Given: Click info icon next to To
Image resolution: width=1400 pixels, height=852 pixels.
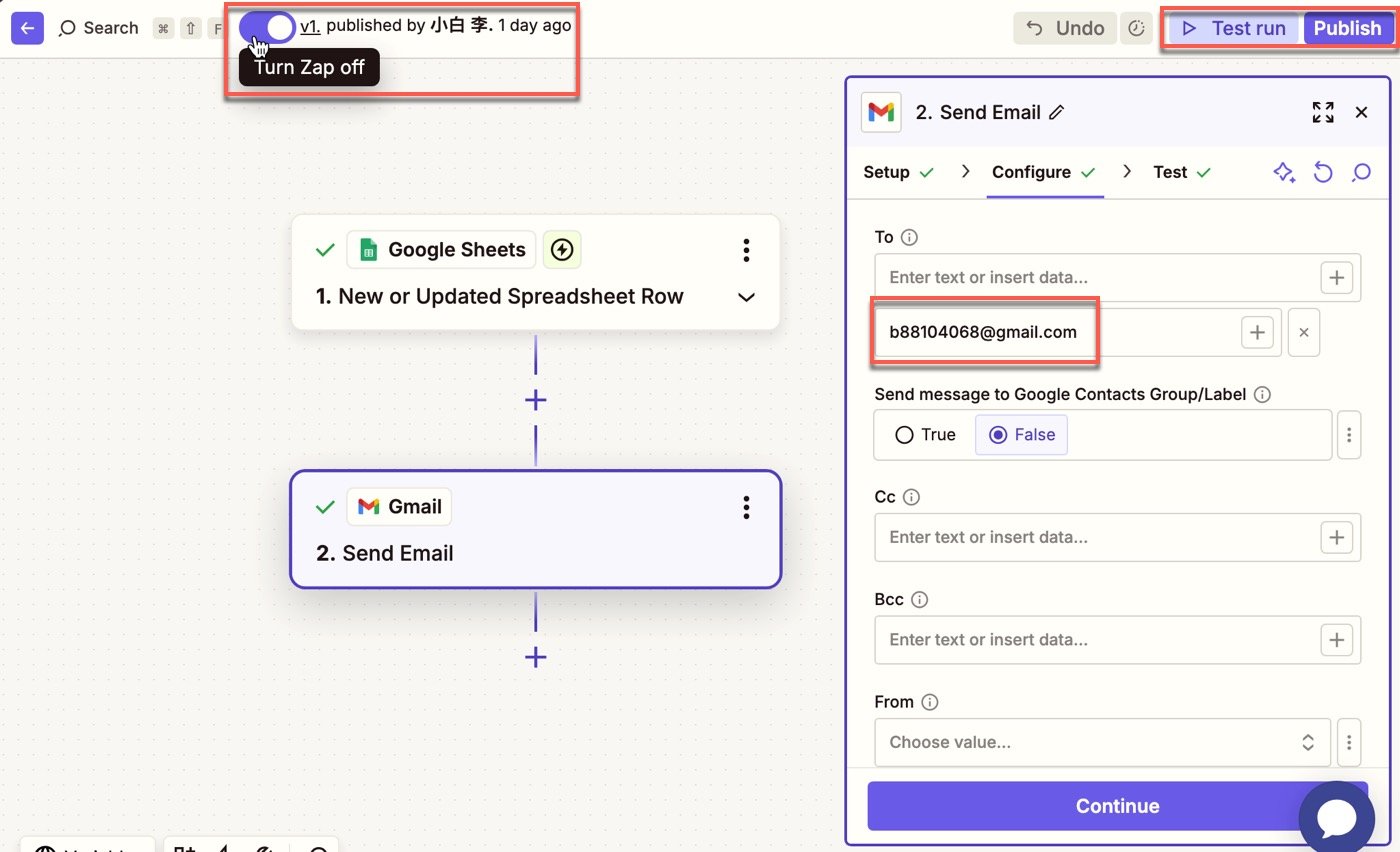Looking at the screenshot, I should (909, 238).
